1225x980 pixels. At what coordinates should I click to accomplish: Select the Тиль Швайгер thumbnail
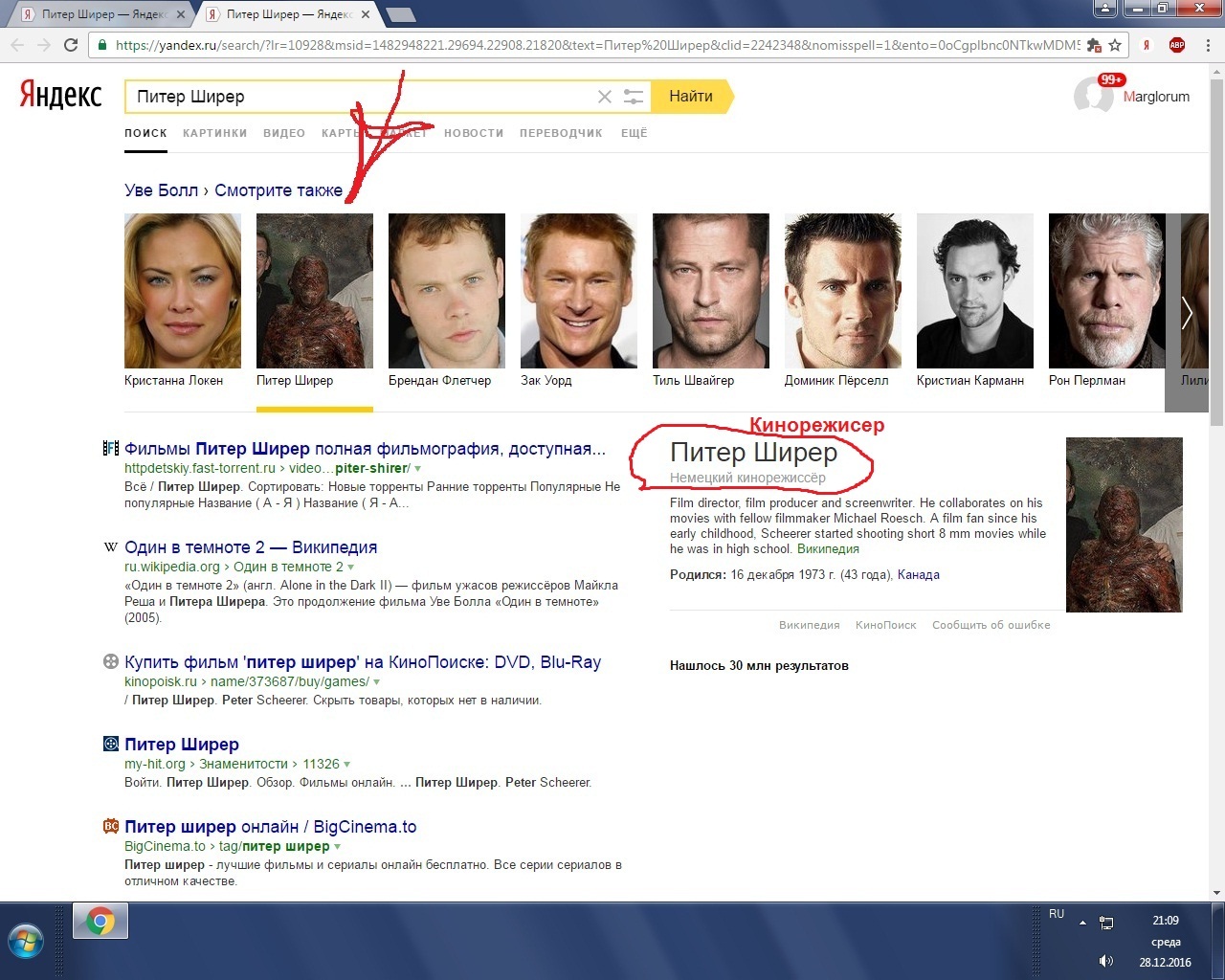[711, 291]
